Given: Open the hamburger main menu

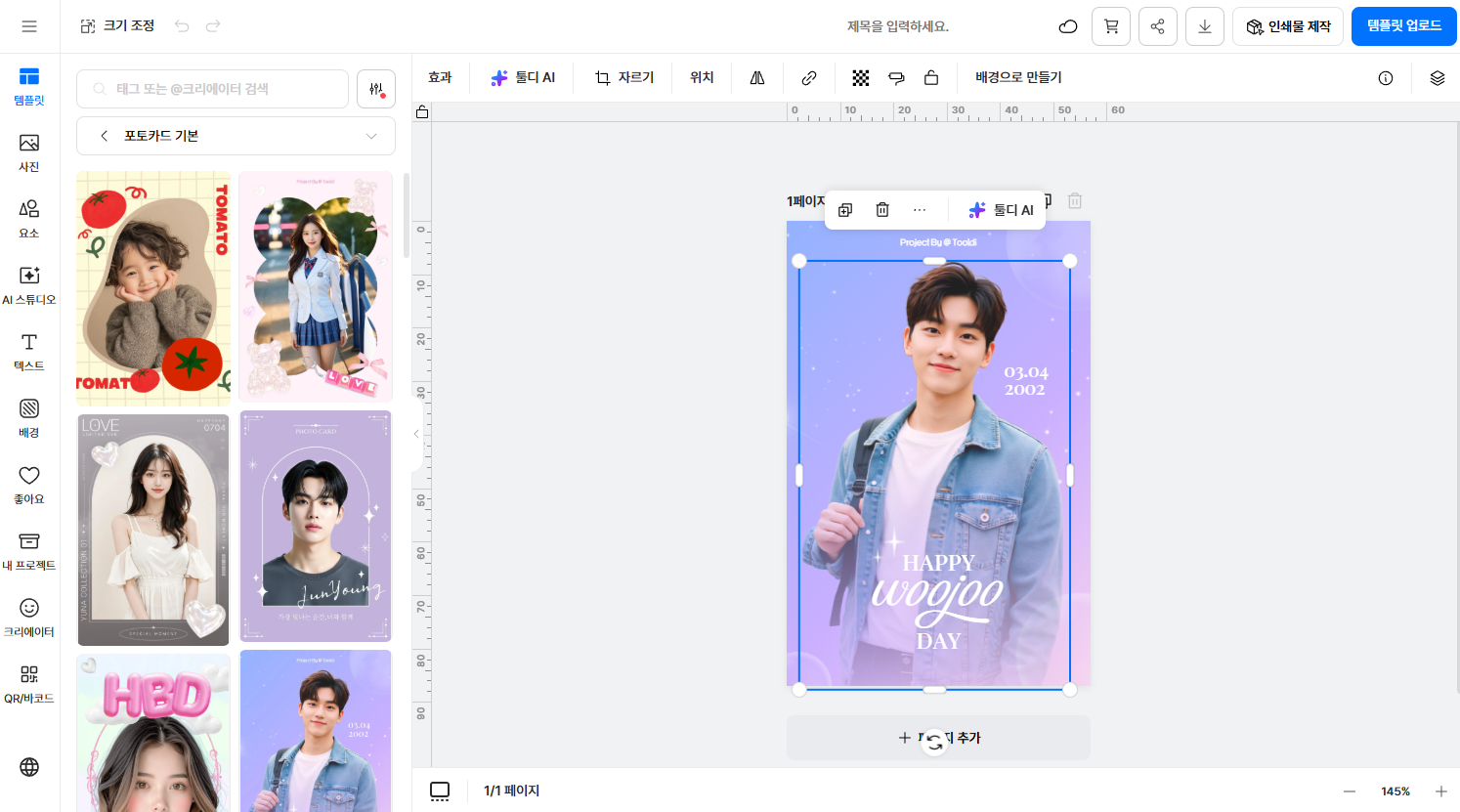Looking at the screenshot, I should coord(29,26).
